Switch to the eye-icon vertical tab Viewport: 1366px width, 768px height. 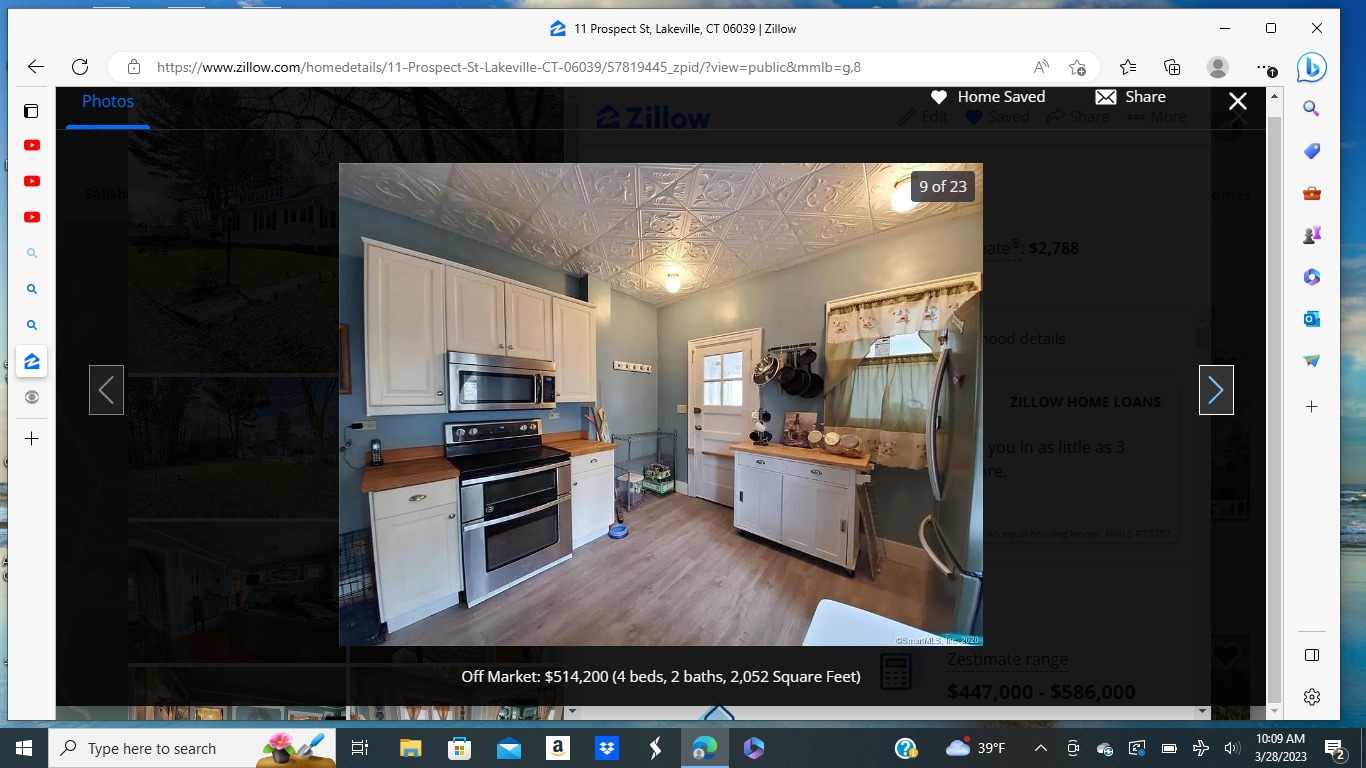tap(32, 398)
